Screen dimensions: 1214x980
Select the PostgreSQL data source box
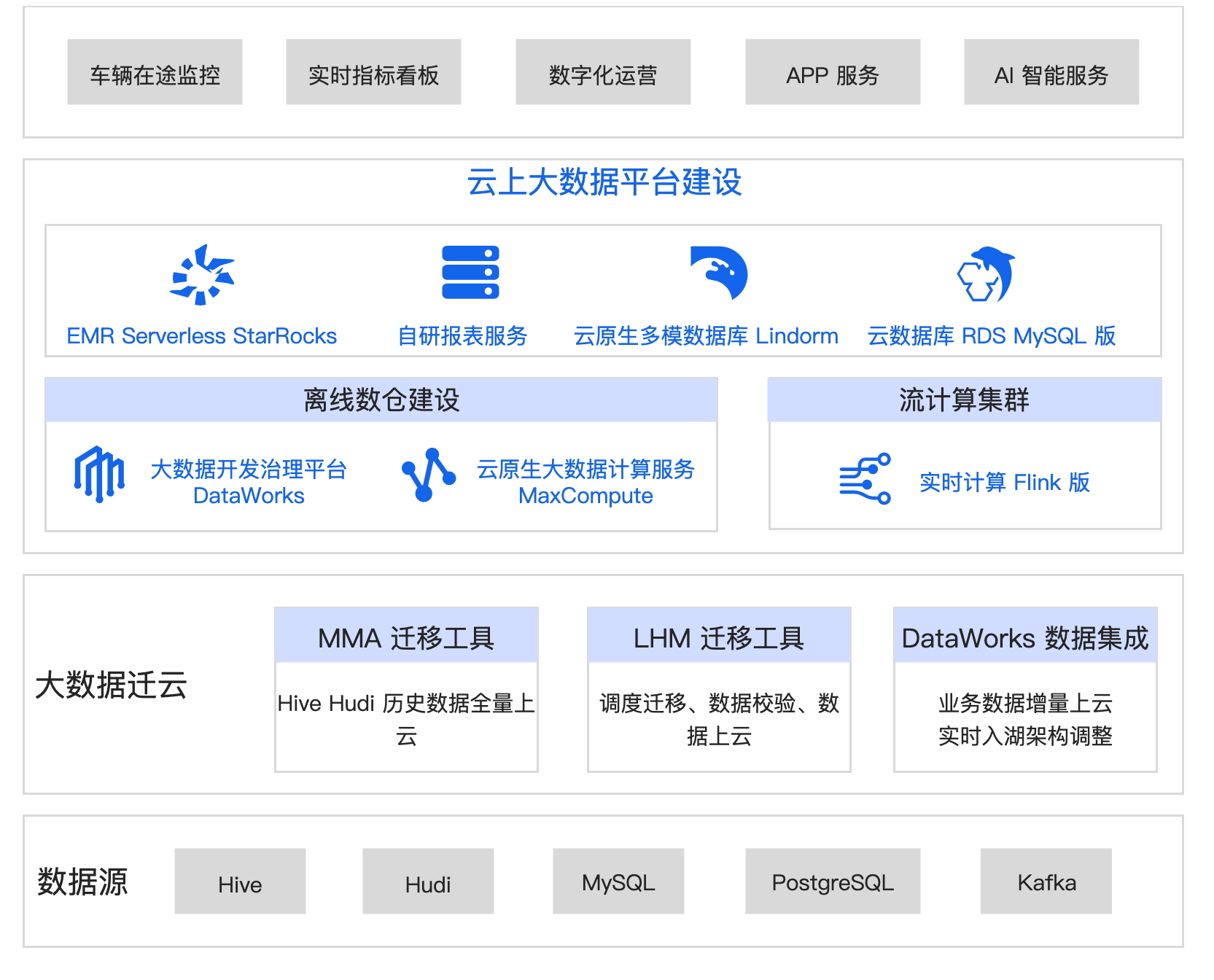pyautogui.click(x=833, y=881)
